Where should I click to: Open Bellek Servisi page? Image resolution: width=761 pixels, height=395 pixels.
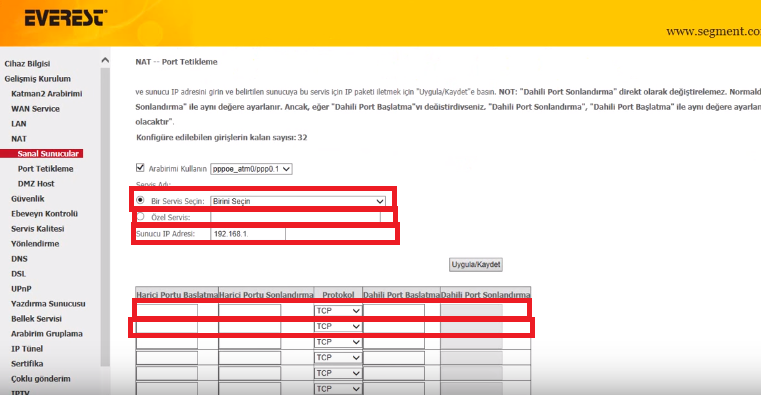(36, 319)
